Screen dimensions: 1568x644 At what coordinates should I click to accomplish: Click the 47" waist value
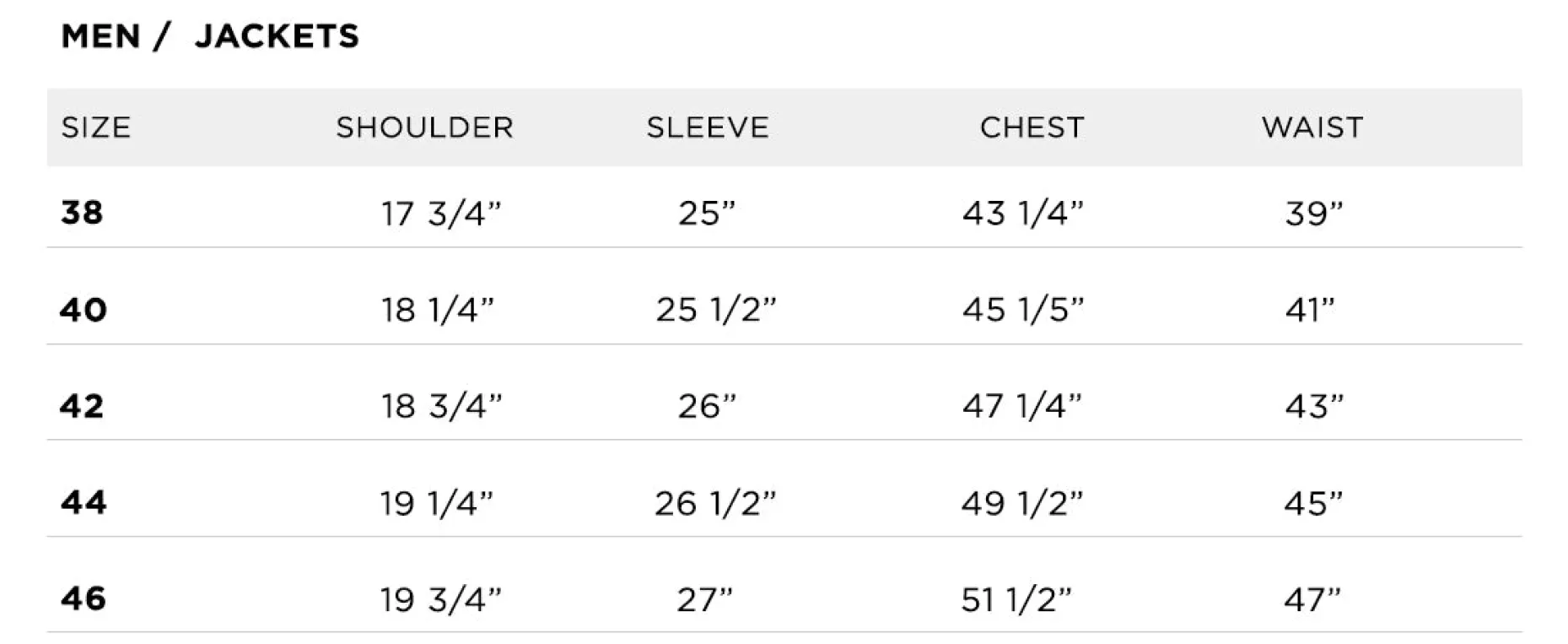click(x=1312, y=600)
